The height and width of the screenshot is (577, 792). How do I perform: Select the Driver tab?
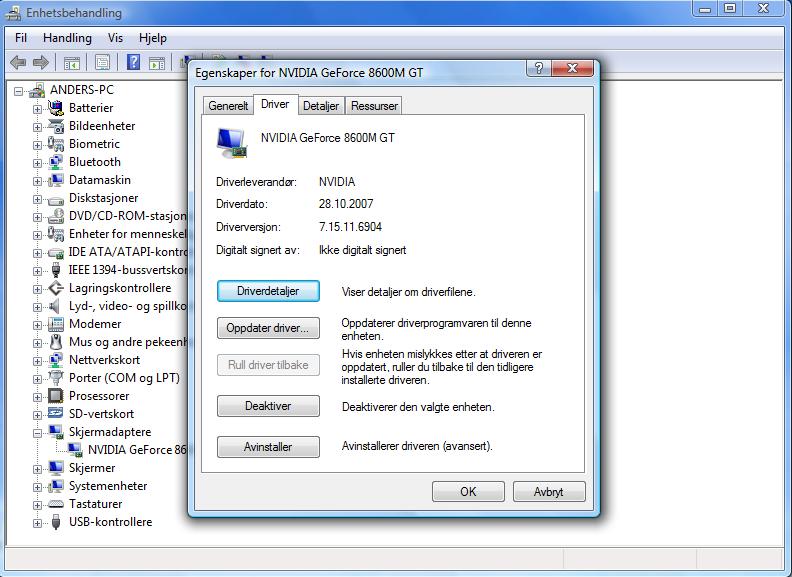[x=275, y=104]
